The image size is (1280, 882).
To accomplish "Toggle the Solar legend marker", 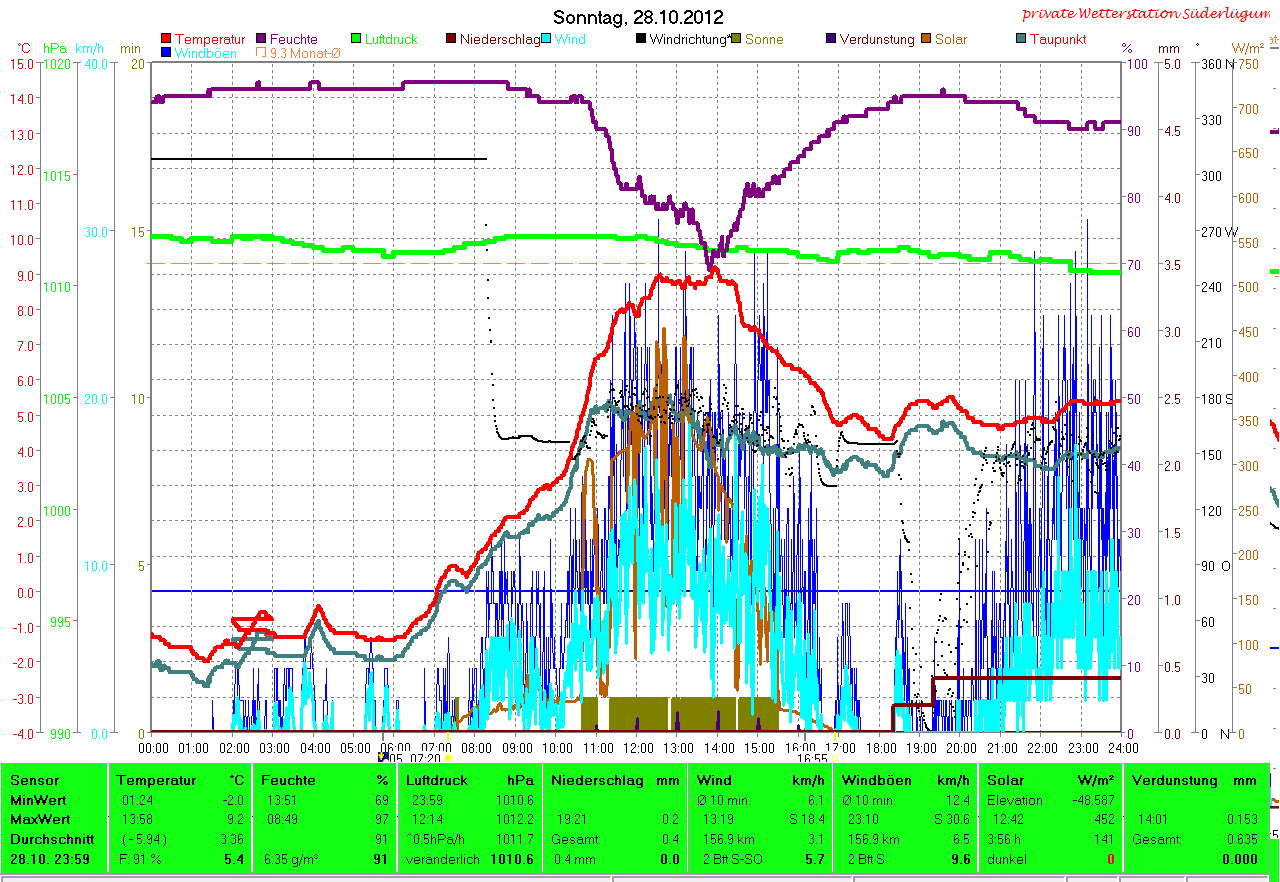I will coord(926,39).
